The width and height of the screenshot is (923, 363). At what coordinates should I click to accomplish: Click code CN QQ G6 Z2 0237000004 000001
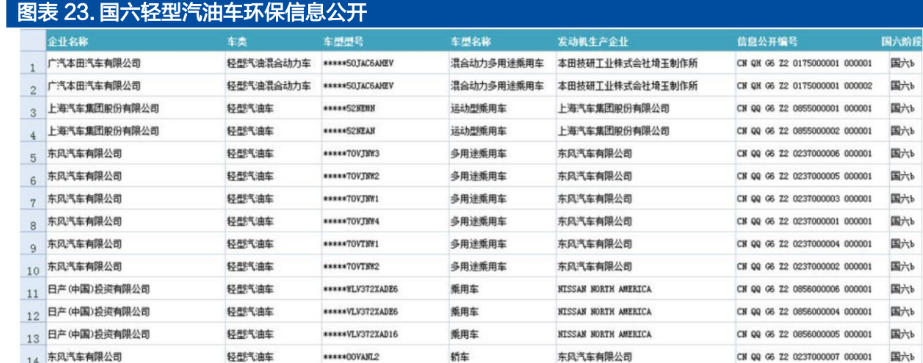(804, 244)
